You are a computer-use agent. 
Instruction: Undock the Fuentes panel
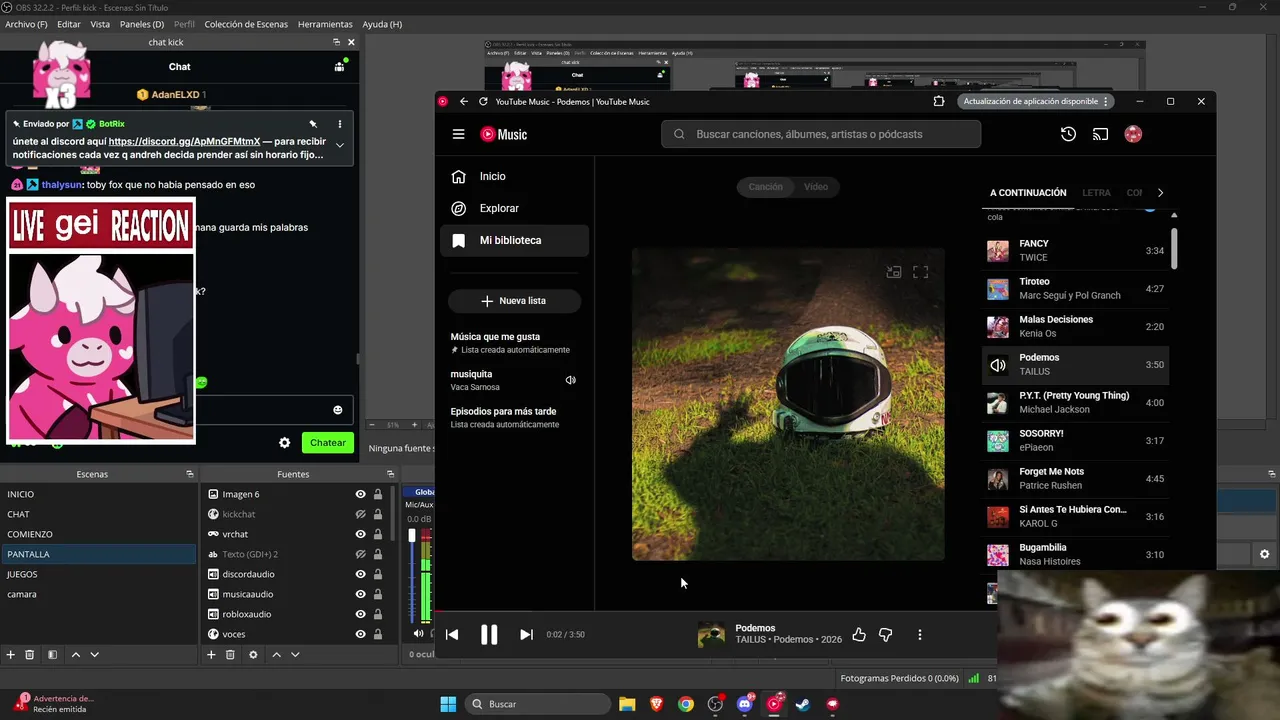391,474
